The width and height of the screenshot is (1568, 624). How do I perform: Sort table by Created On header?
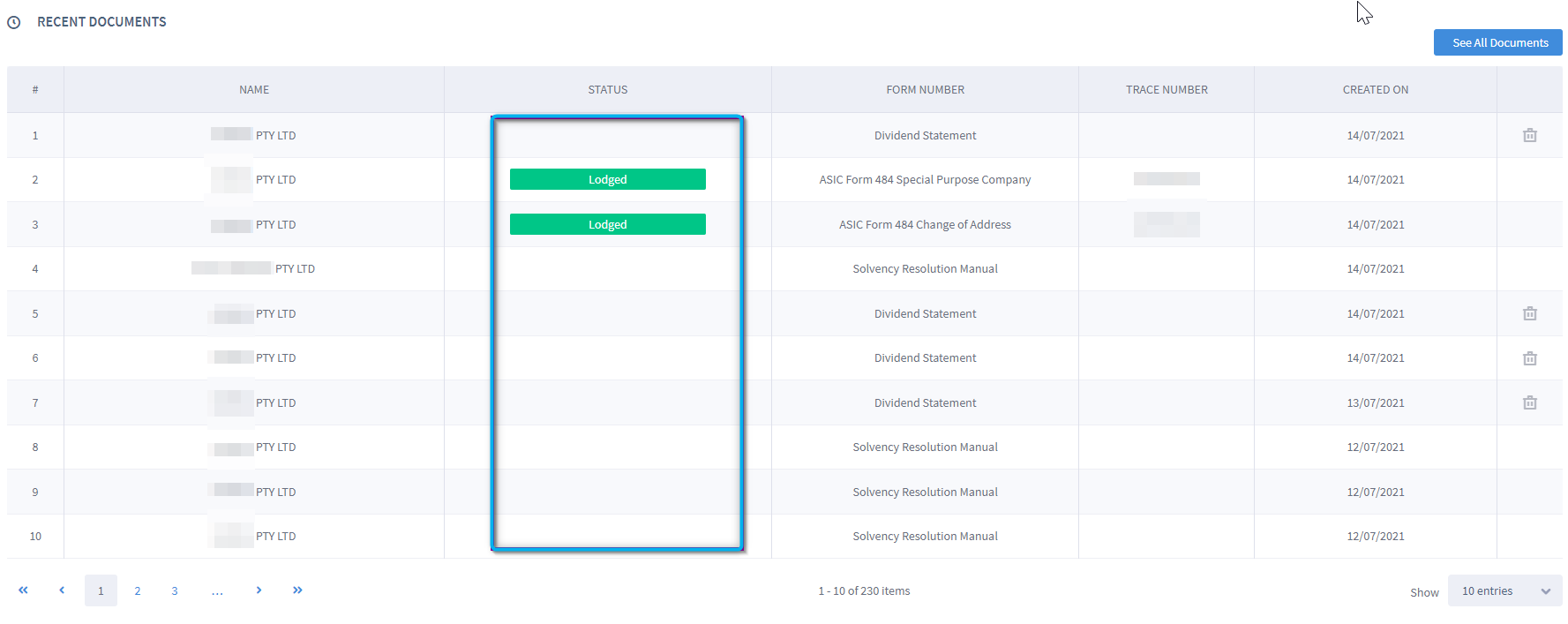[1375, 90]
